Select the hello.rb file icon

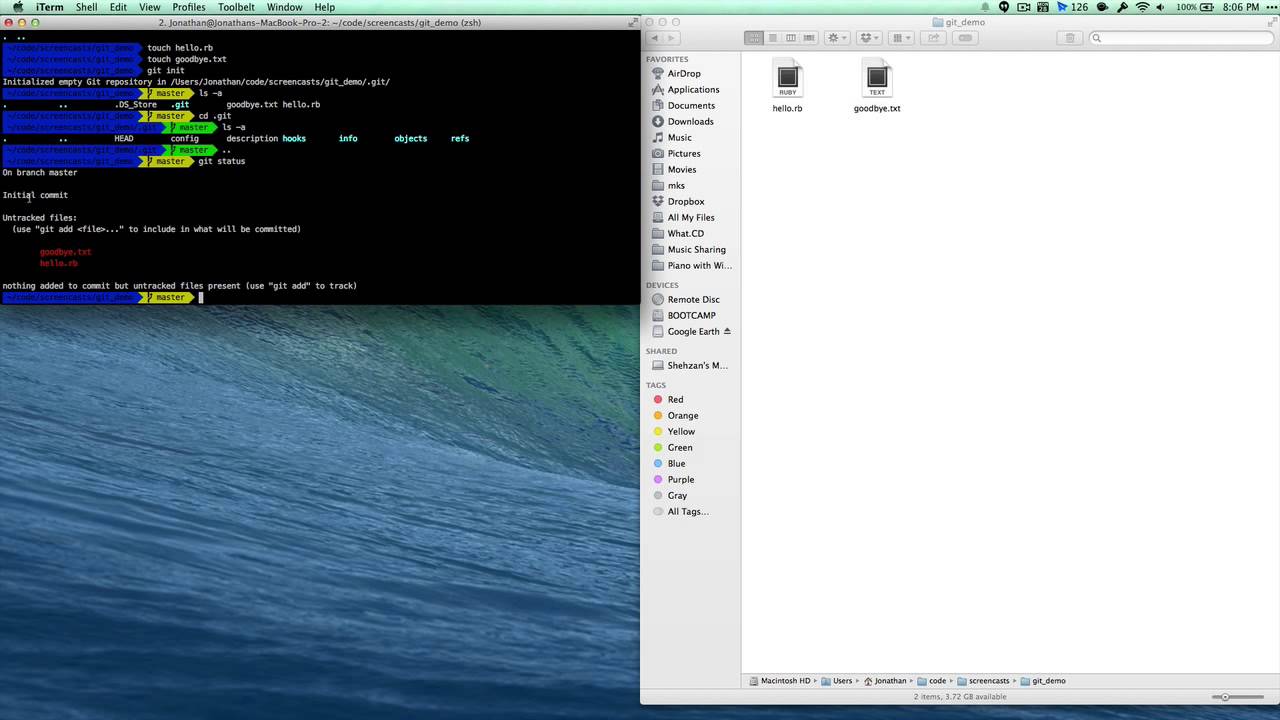click(787, 78)
